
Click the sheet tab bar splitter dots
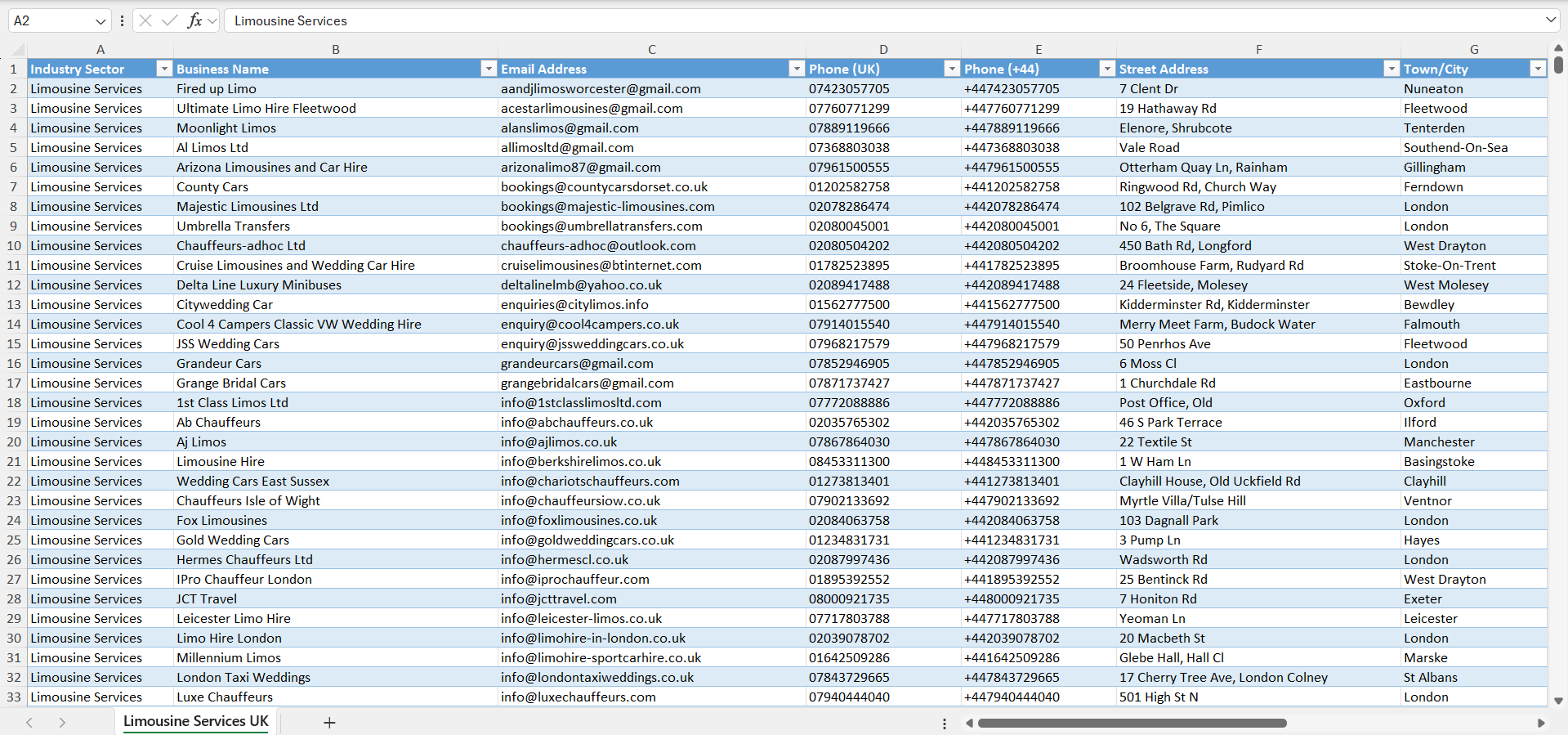coord(945,724)
